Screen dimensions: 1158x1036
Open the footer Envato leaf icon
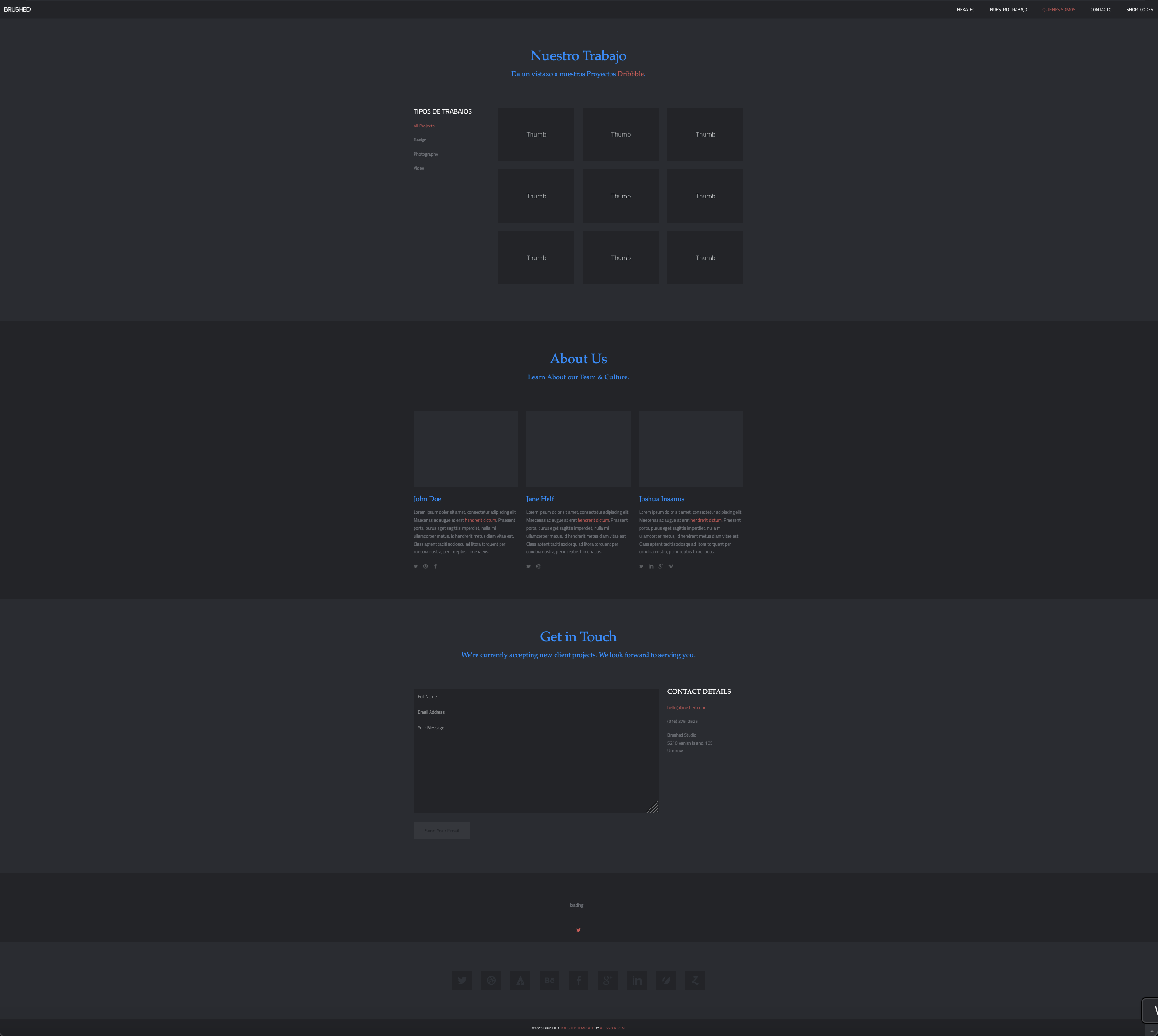(666, 980)
